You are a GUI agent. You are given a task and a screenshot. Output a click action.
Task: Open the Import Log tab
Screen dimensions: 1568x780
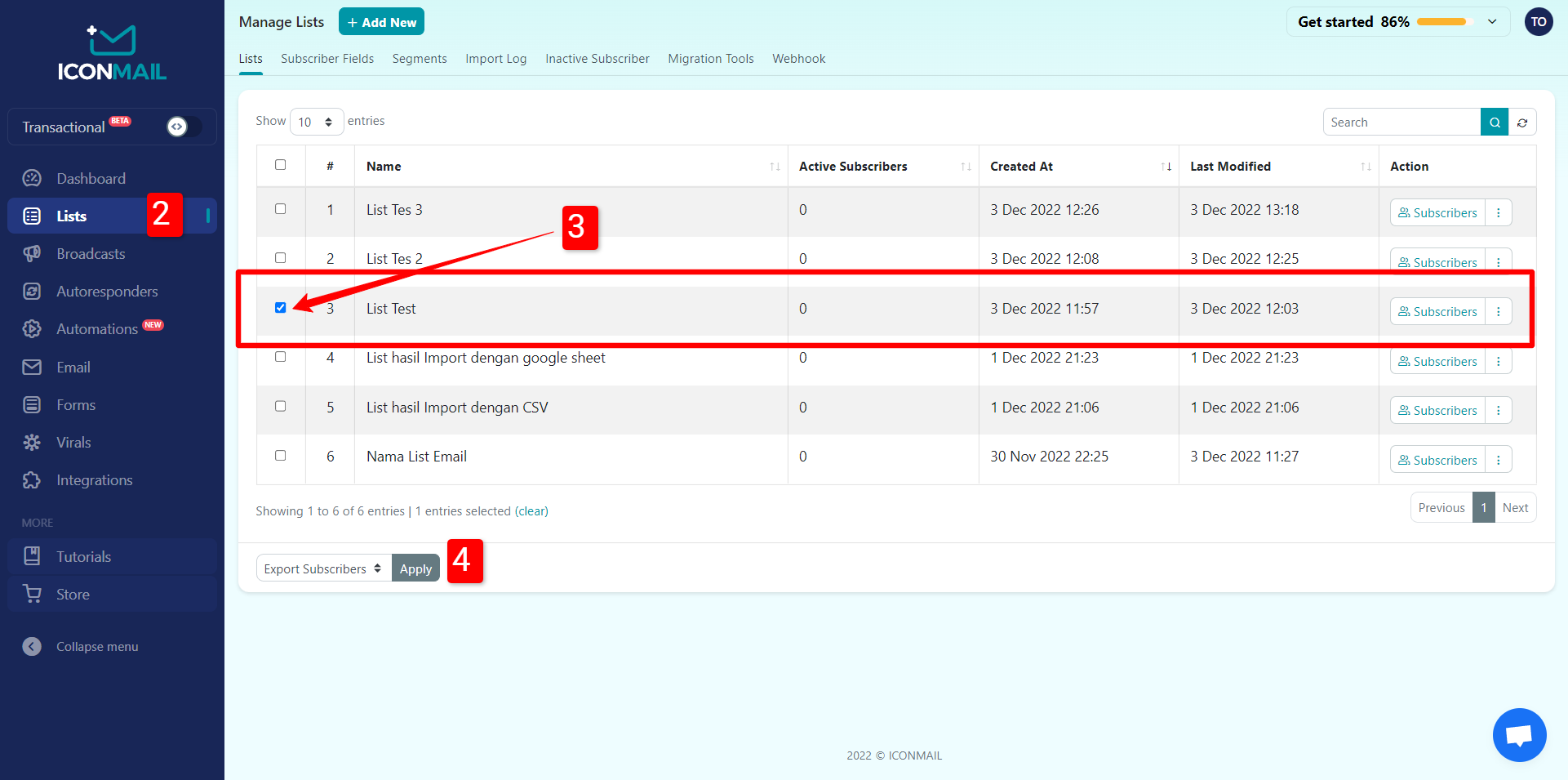coord(495,59)
